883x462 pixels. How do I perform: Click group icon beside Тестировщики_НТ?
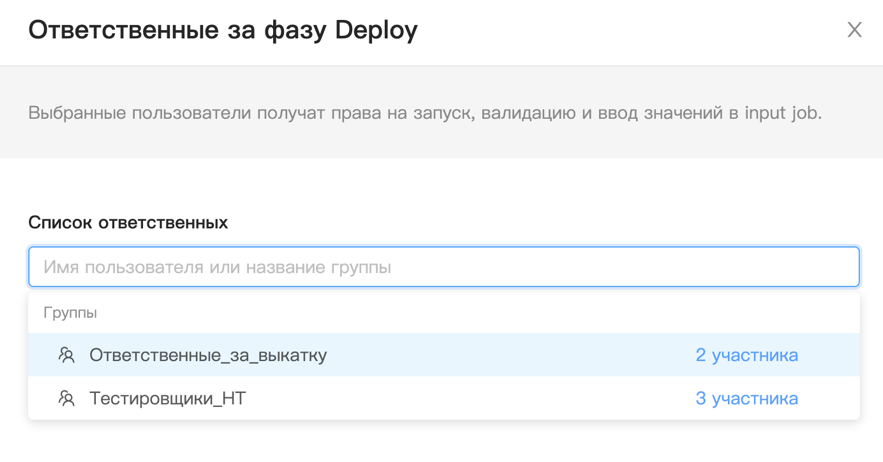pos(67,398)
